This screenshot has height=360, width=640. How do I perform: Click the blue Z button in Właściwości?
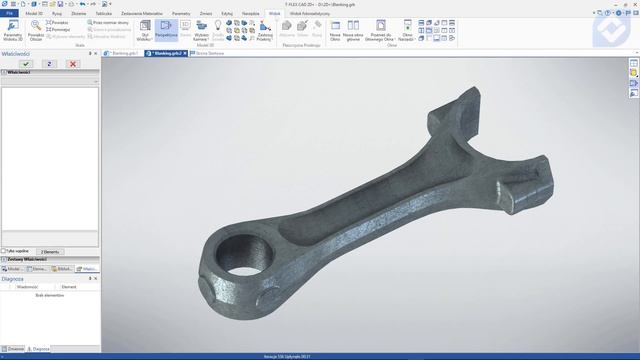(49, 64)
